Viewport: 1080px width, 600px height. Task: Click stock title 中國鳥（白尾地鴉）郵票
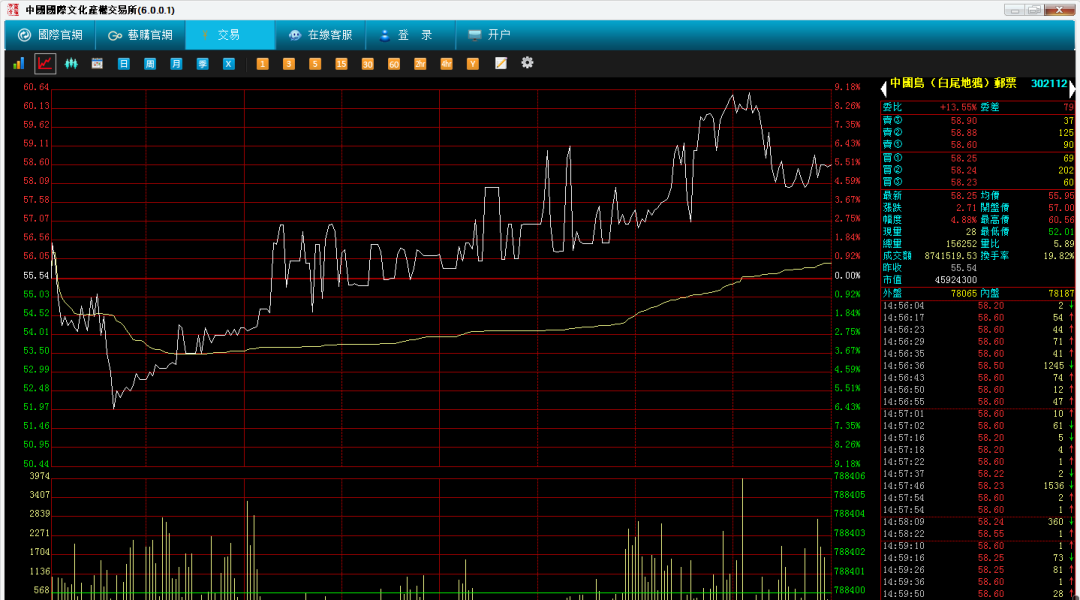point(953,83)
